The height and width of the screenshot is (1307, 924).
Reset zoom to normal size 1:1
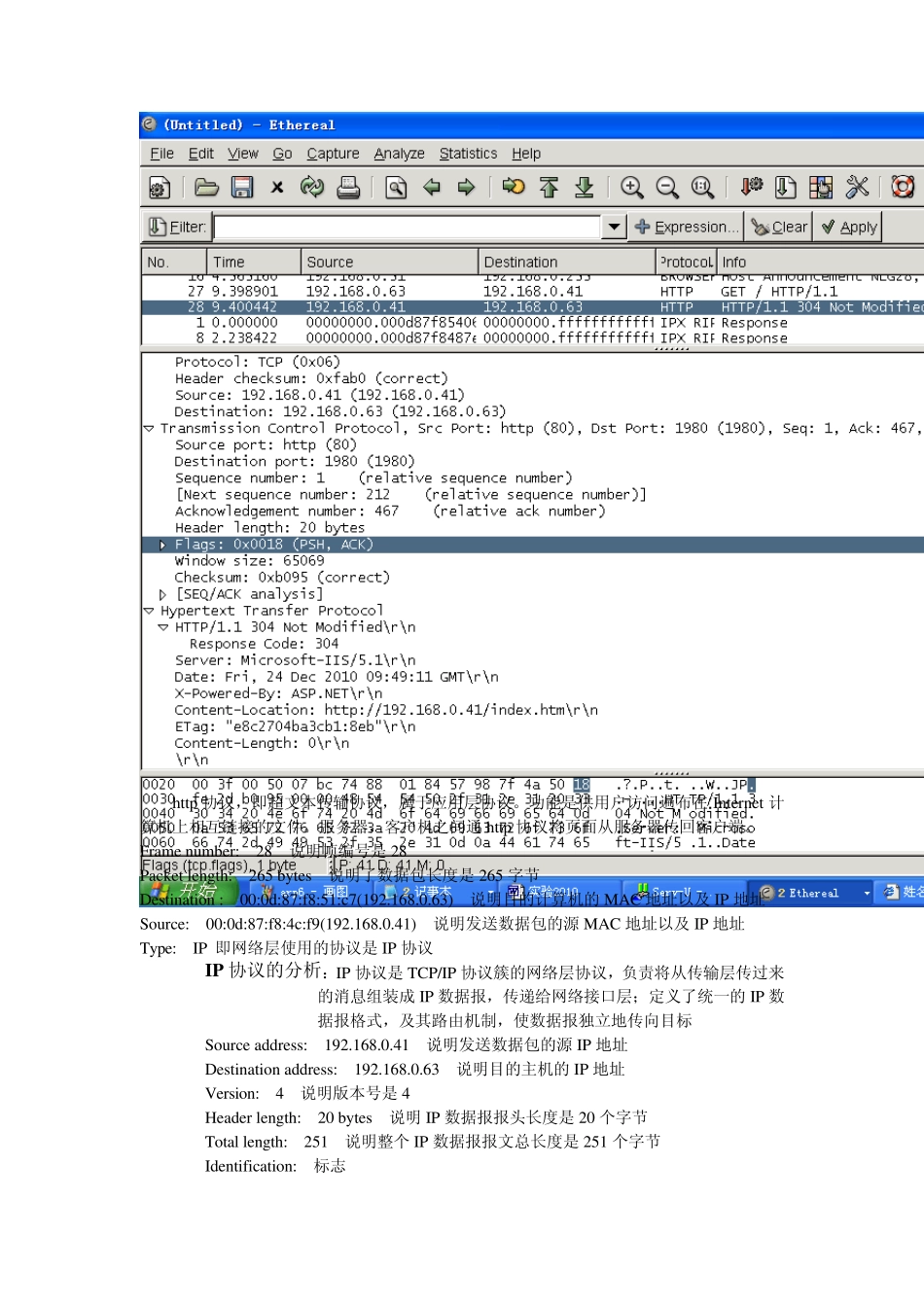coord(702,188)
